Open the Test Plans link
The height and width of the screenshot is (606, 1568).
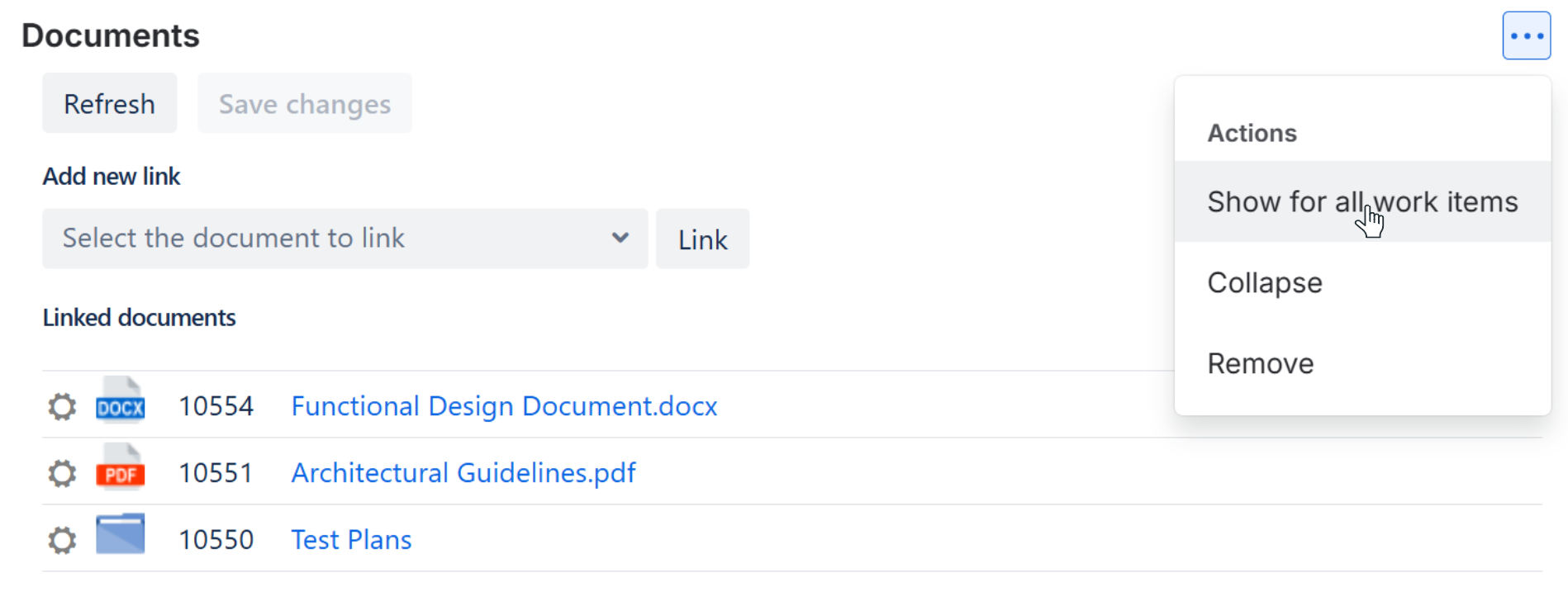point(351,540)
